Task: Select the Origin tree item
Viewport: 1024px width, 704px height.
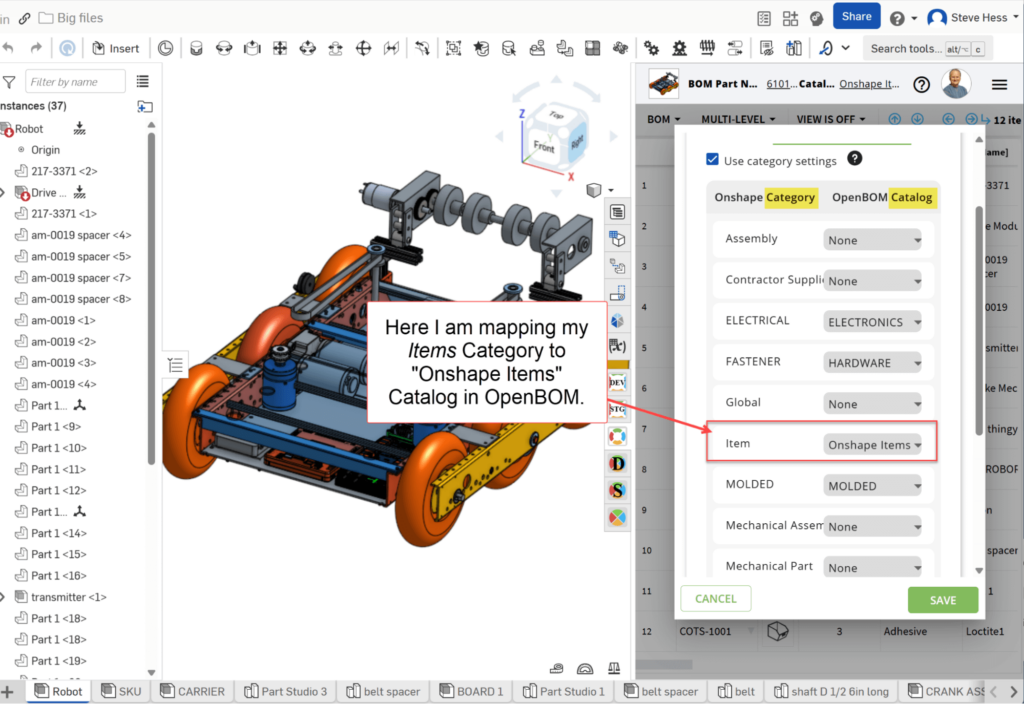Action: [45, 150]
